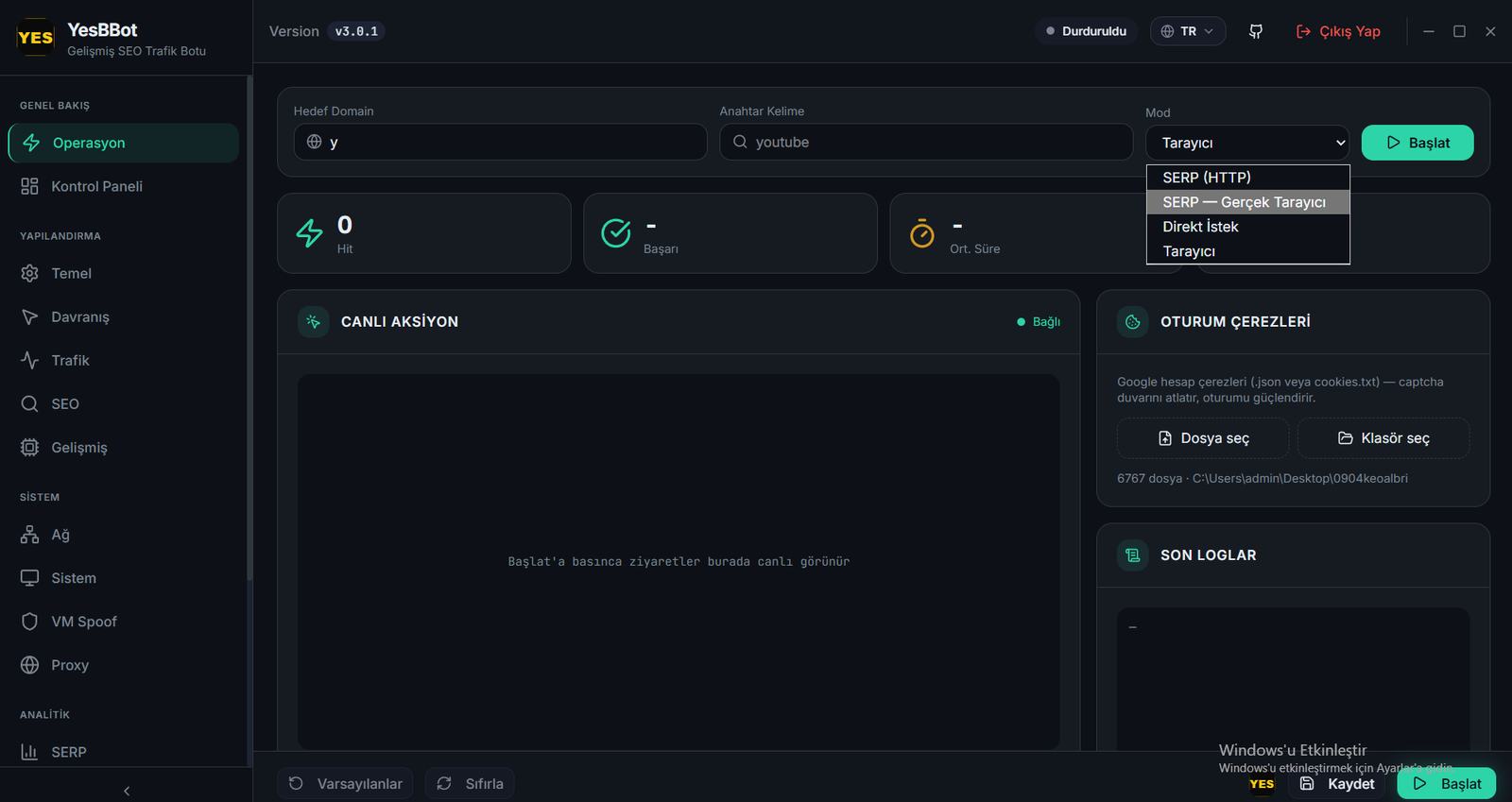The height and width of the screenshot is (802, 1512).
Task: Open the Proxy page
Action: tap(124, 665)
